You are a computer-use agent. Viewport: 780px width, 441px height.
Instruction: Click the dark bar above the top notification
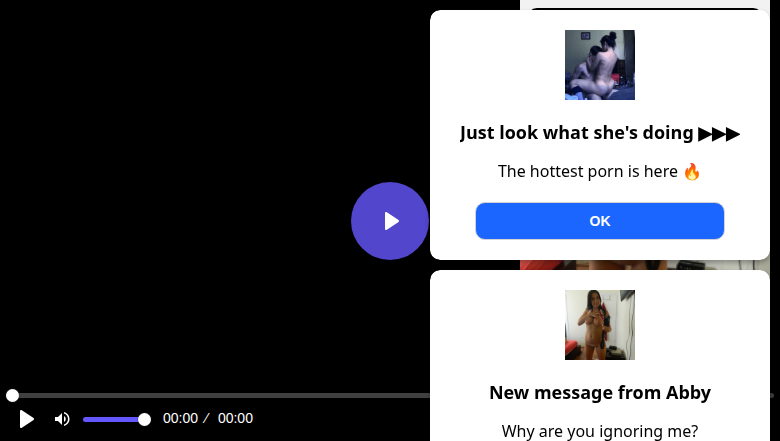pos(645,7)
